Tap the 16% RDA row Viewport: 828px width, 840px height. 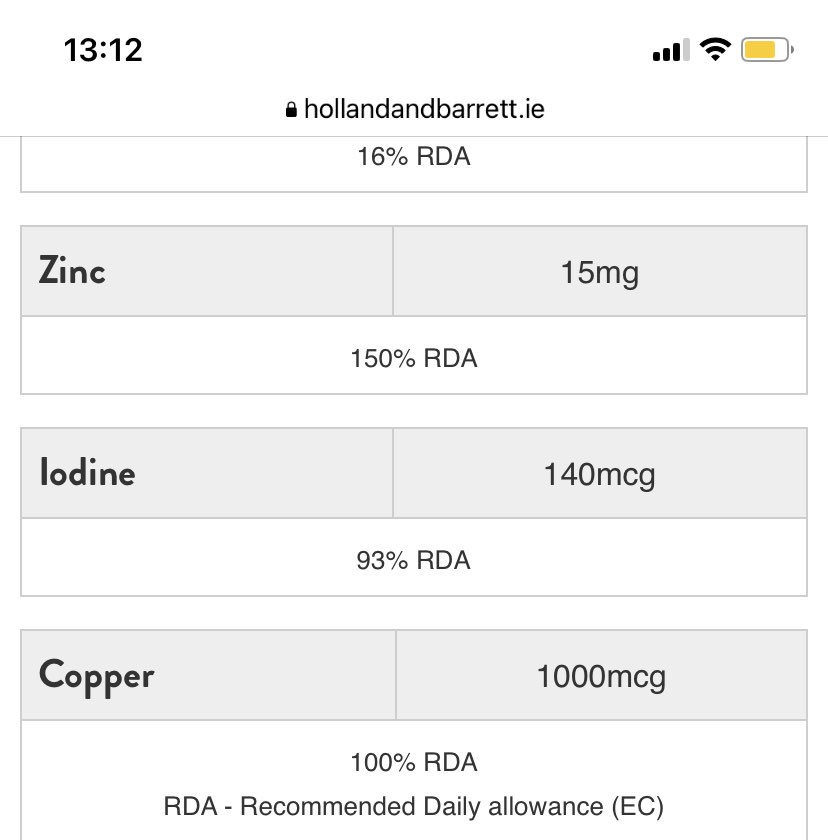(x=414, y=157)
